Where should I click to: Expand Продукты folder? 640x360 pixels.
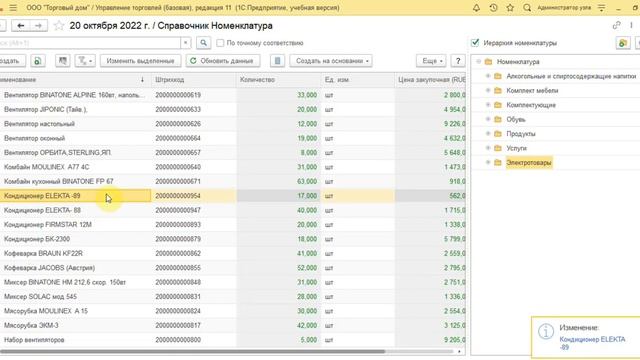488,134
